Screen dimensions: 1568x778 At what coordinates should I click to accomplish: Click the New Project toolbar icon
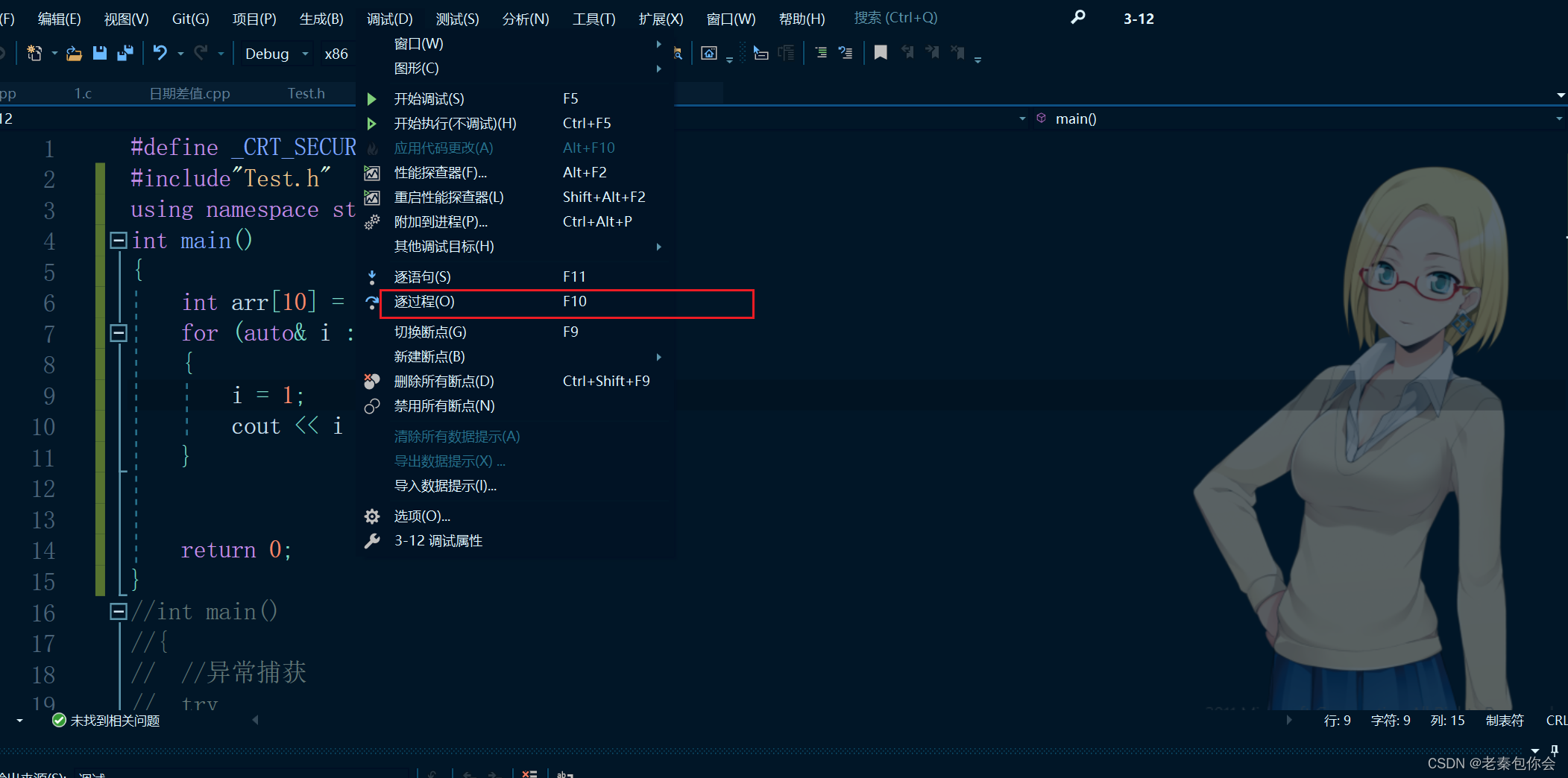[x=34, y=53]
